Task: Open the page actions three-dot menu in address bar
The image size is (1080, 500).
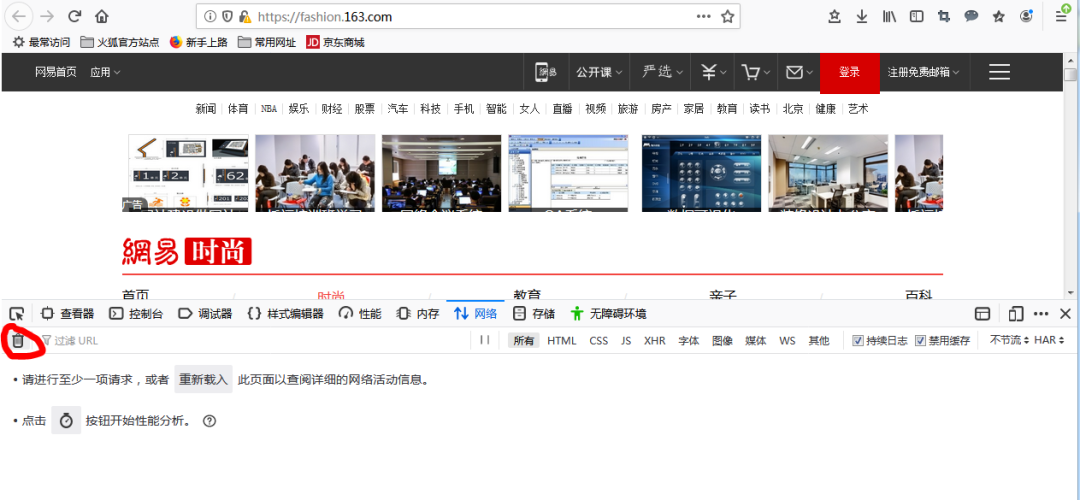Action: pos(703,17)
